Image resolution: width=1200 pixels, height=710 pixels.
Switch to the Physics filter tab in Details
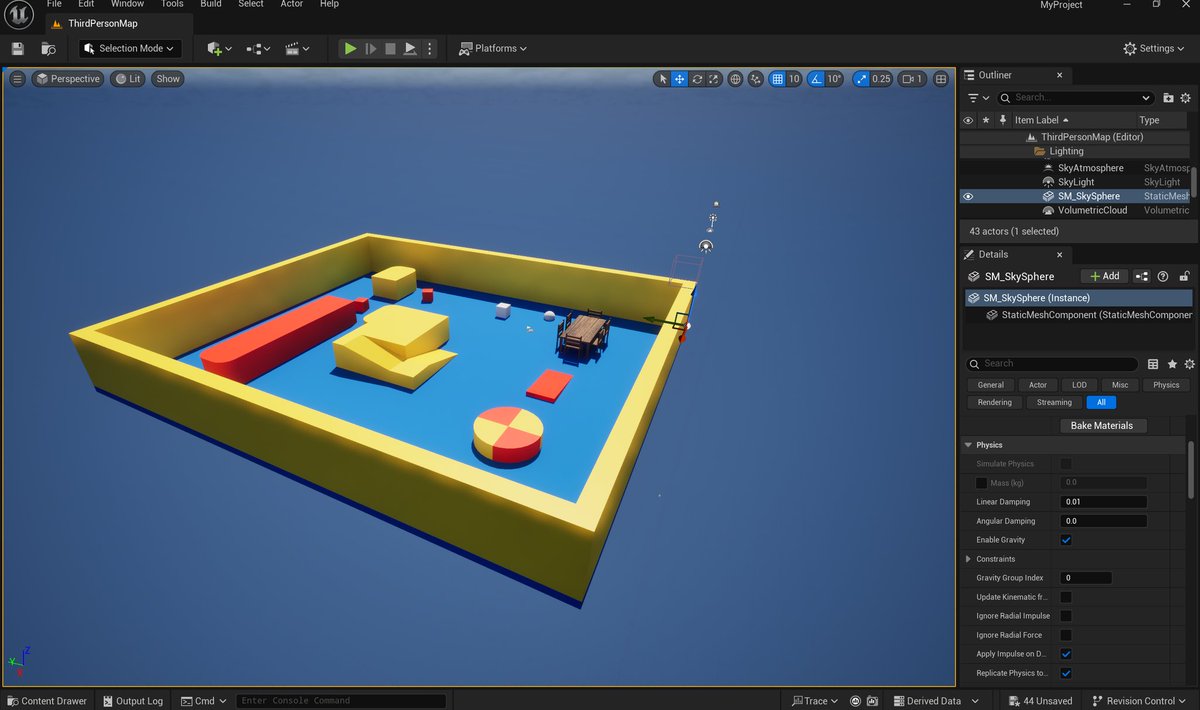1166,384
